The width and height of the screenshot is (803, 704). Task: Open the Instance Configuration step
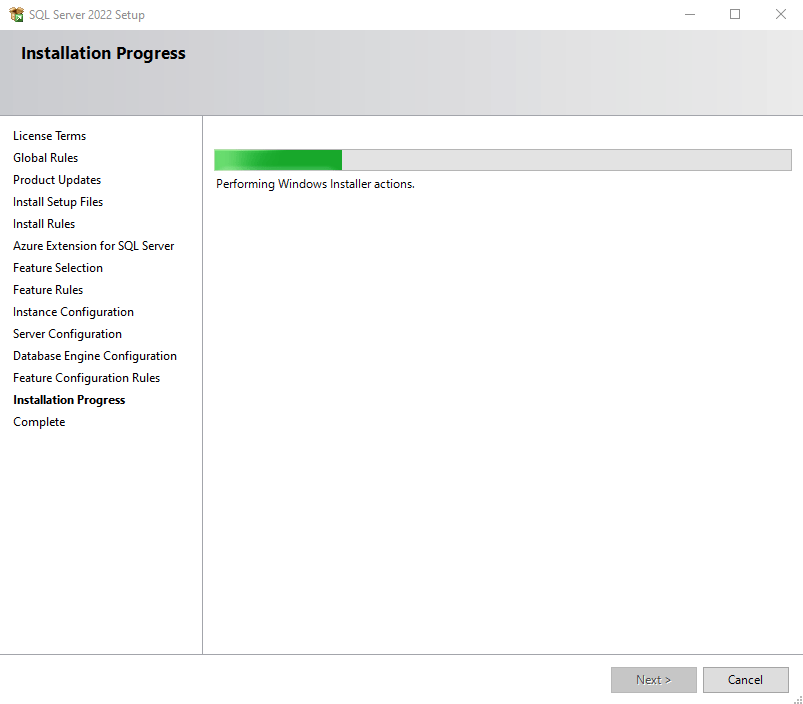point(73,312)
